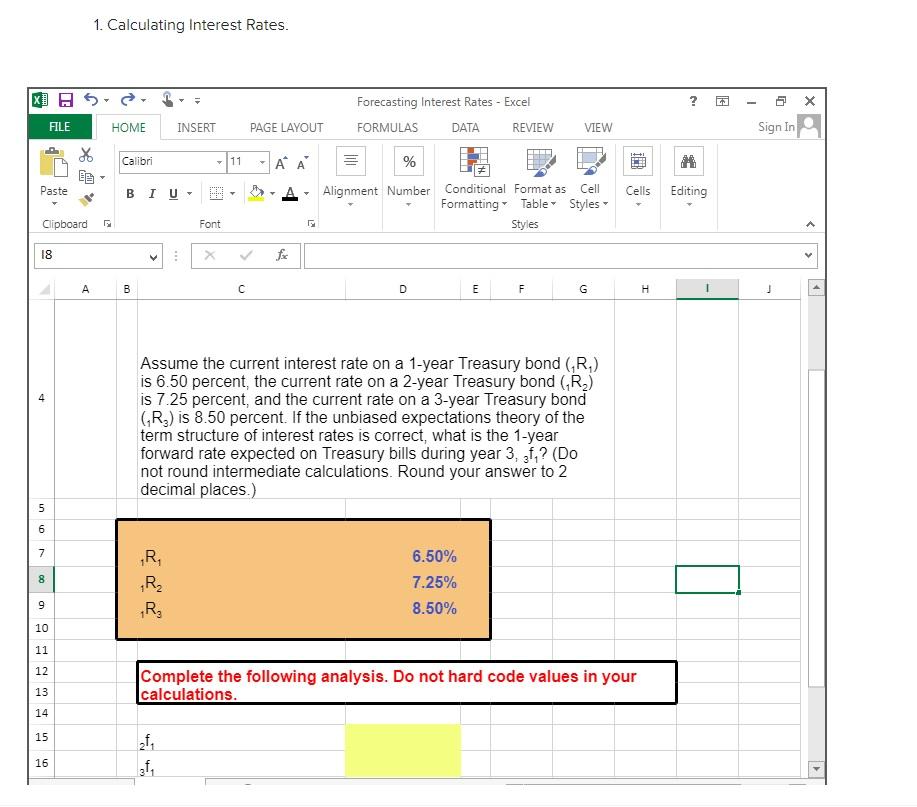Image resolution: width=917 pixels, height=807 pixels.
Task: Click the formula bar Cancel X icon
Action: click(x=210, y=255)
